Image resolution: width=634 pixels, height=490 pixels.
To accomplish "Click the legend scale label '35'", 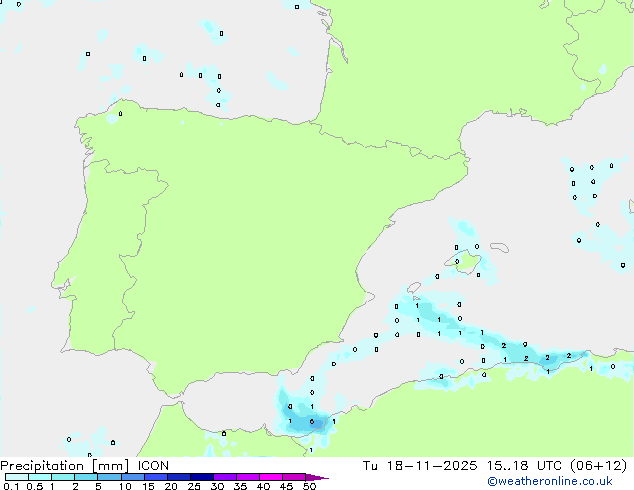I will (240, 486).
